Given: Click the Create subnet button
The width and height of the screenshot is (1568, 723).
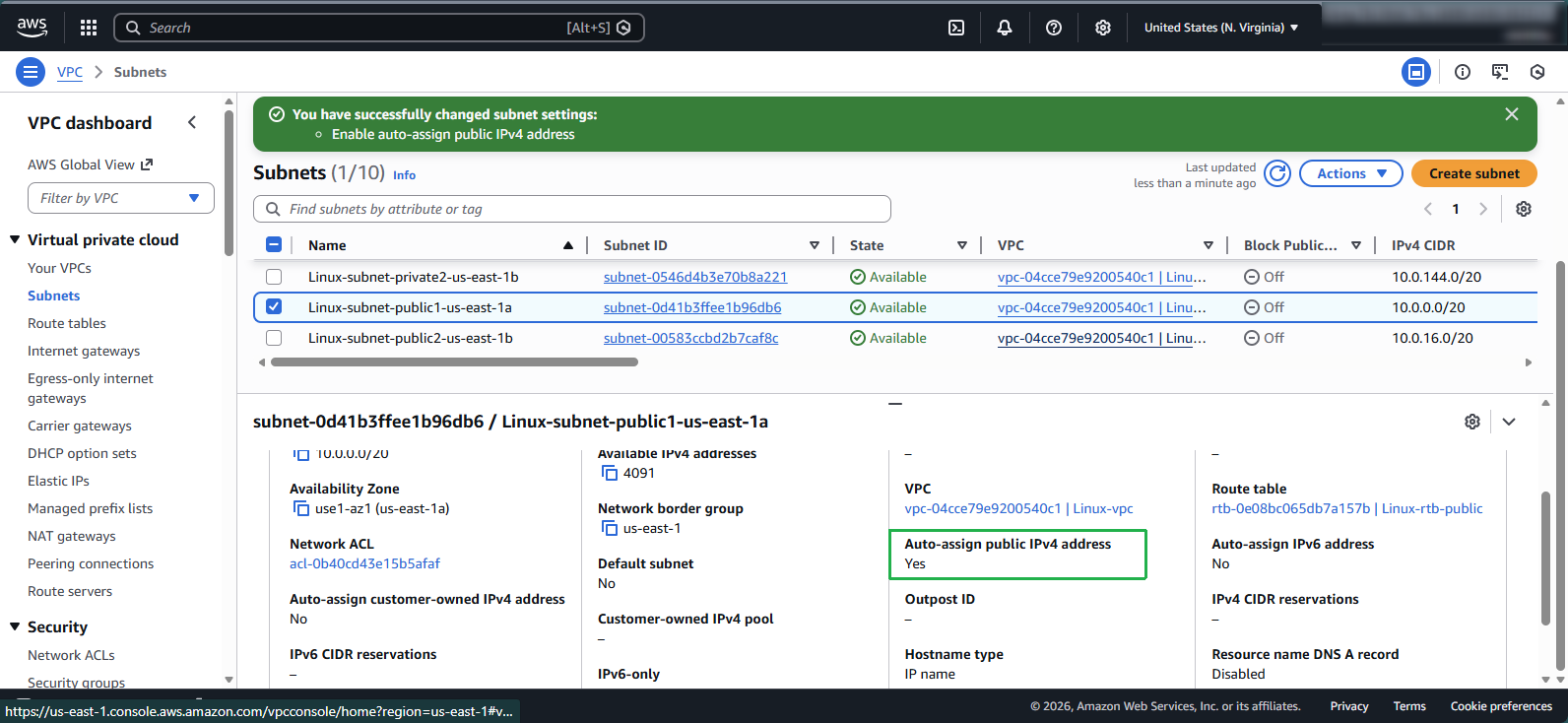Looking at the screenshot, I should tap(1474, 173).
